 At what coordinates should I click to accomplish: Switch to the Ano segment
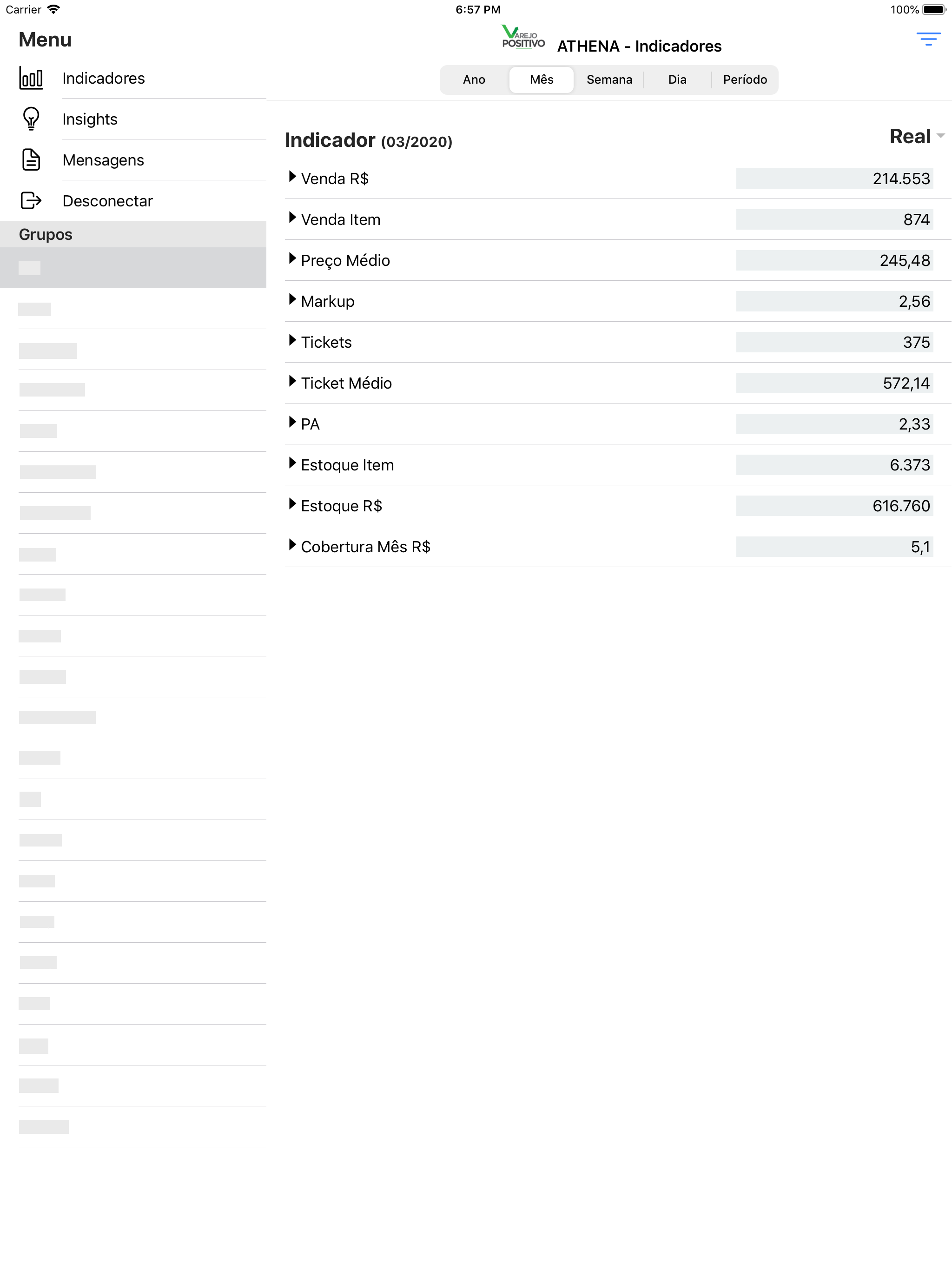tap(474, 79)
